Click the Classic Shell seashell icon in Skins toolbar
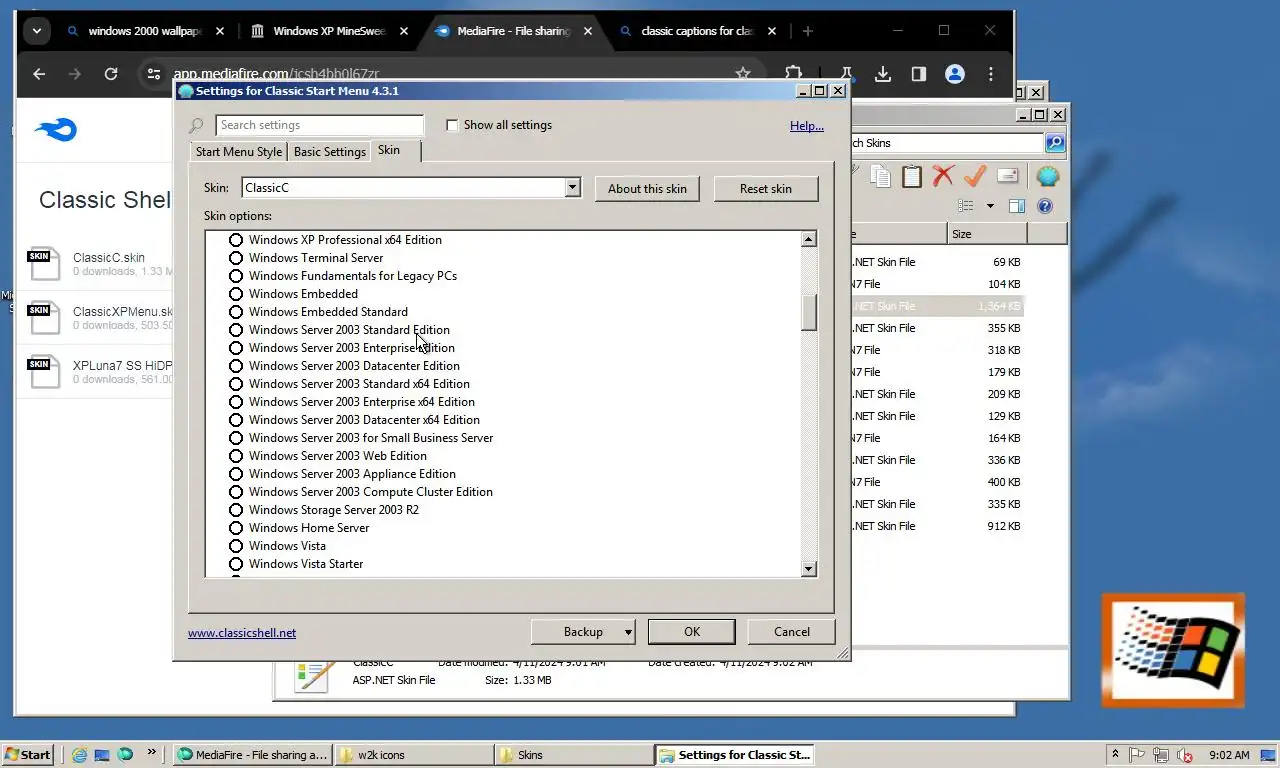This screenshot has width=1280, height=768. click(x=1047, y=177)
